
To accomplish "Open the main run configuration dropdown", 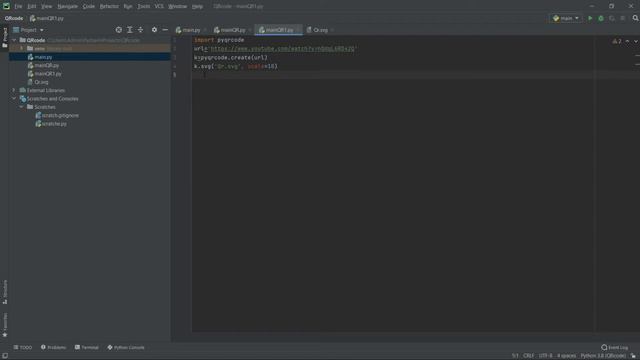I will (566, 18).
